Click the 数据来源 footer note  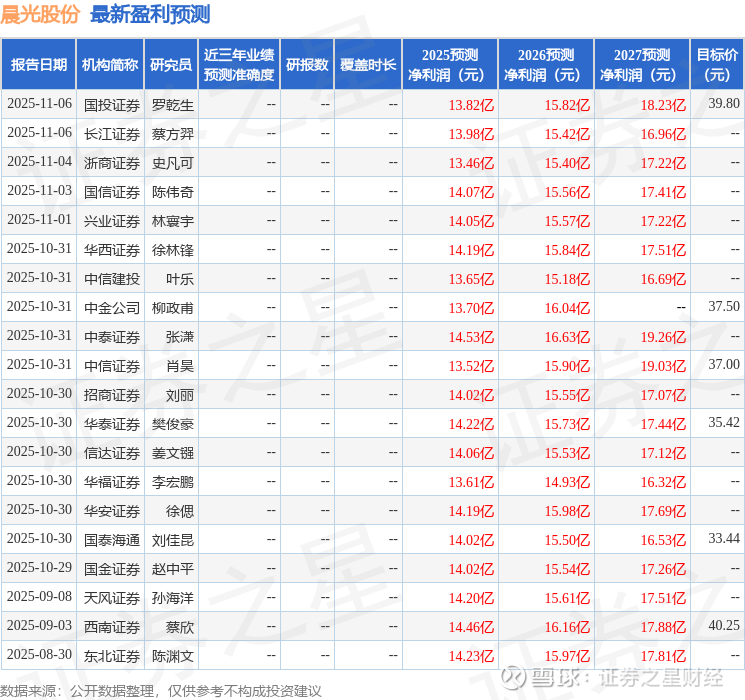click(161, 690)
